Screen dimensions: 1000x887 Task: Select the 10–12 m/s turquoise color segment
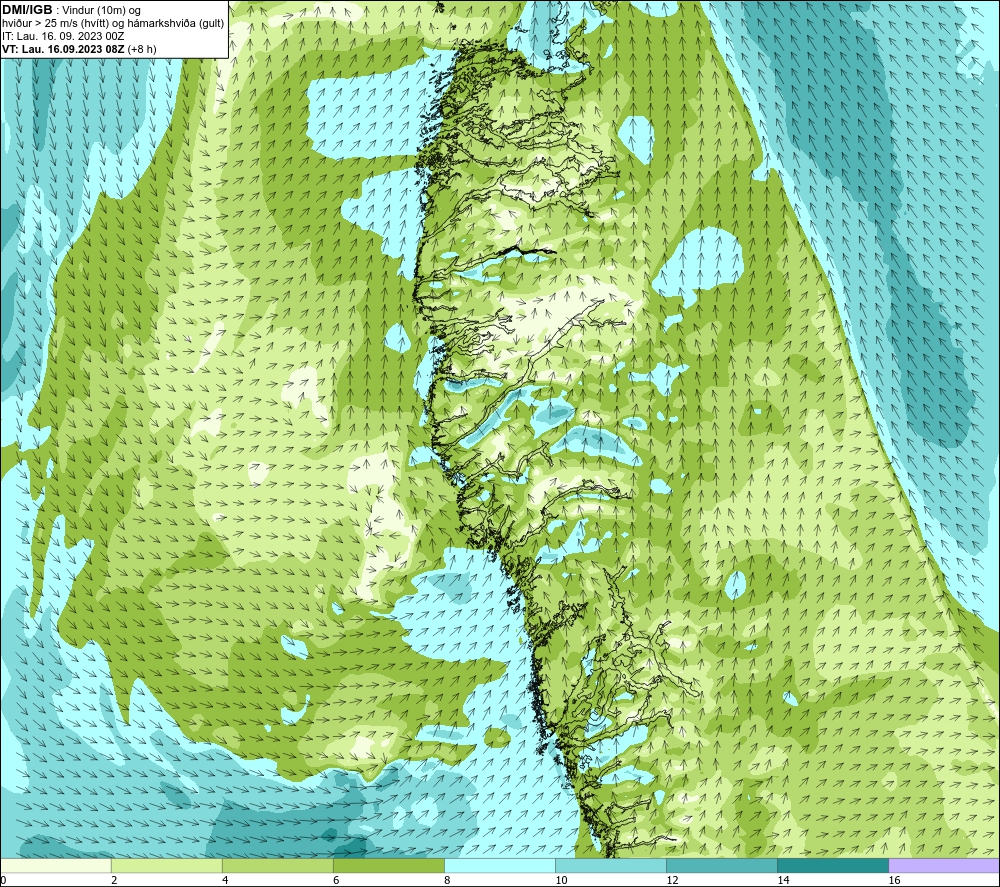pyautogui.click(x=611, y=865)
